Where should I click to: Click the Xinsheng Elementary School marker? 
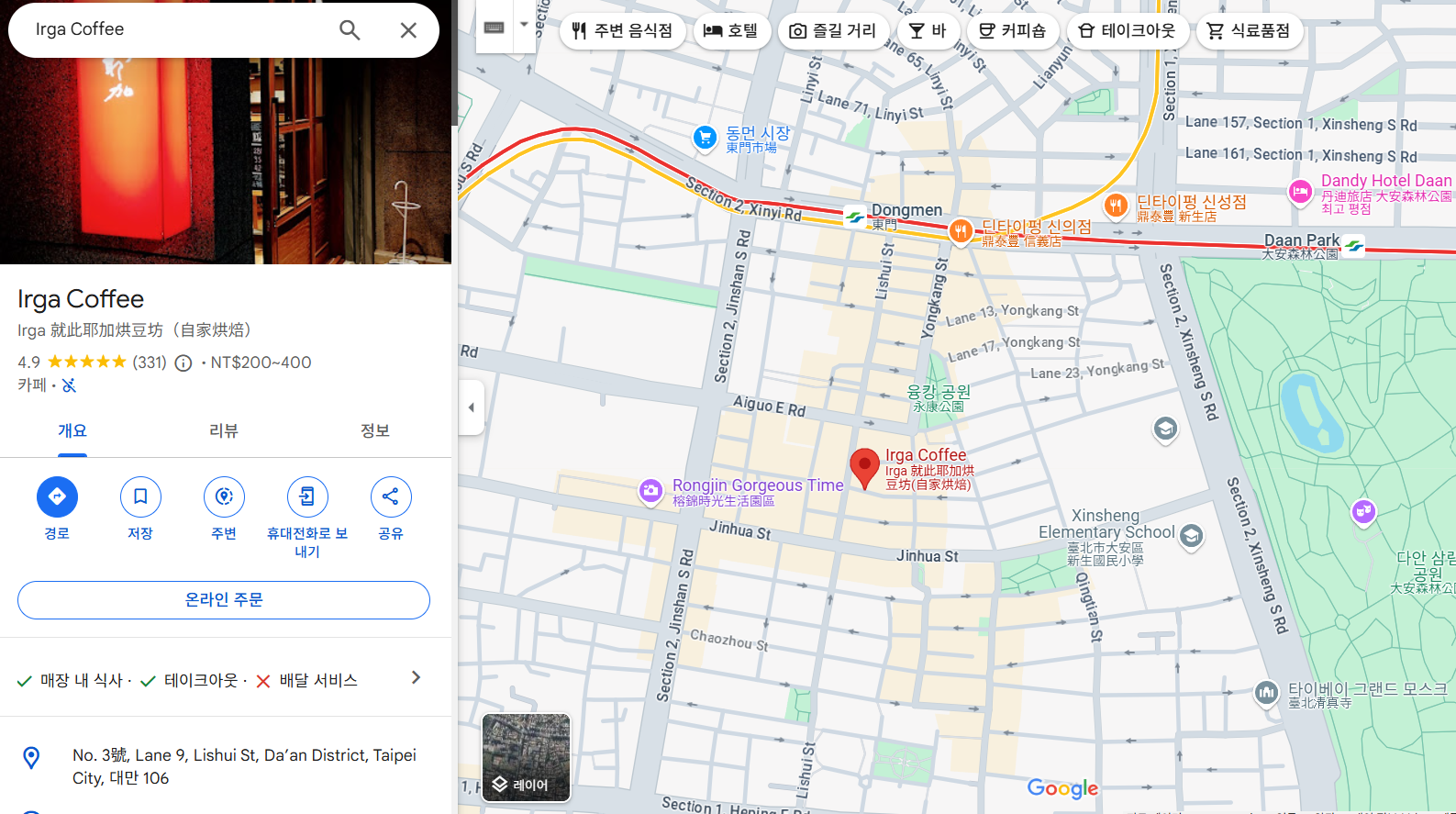pos(1191,536)
